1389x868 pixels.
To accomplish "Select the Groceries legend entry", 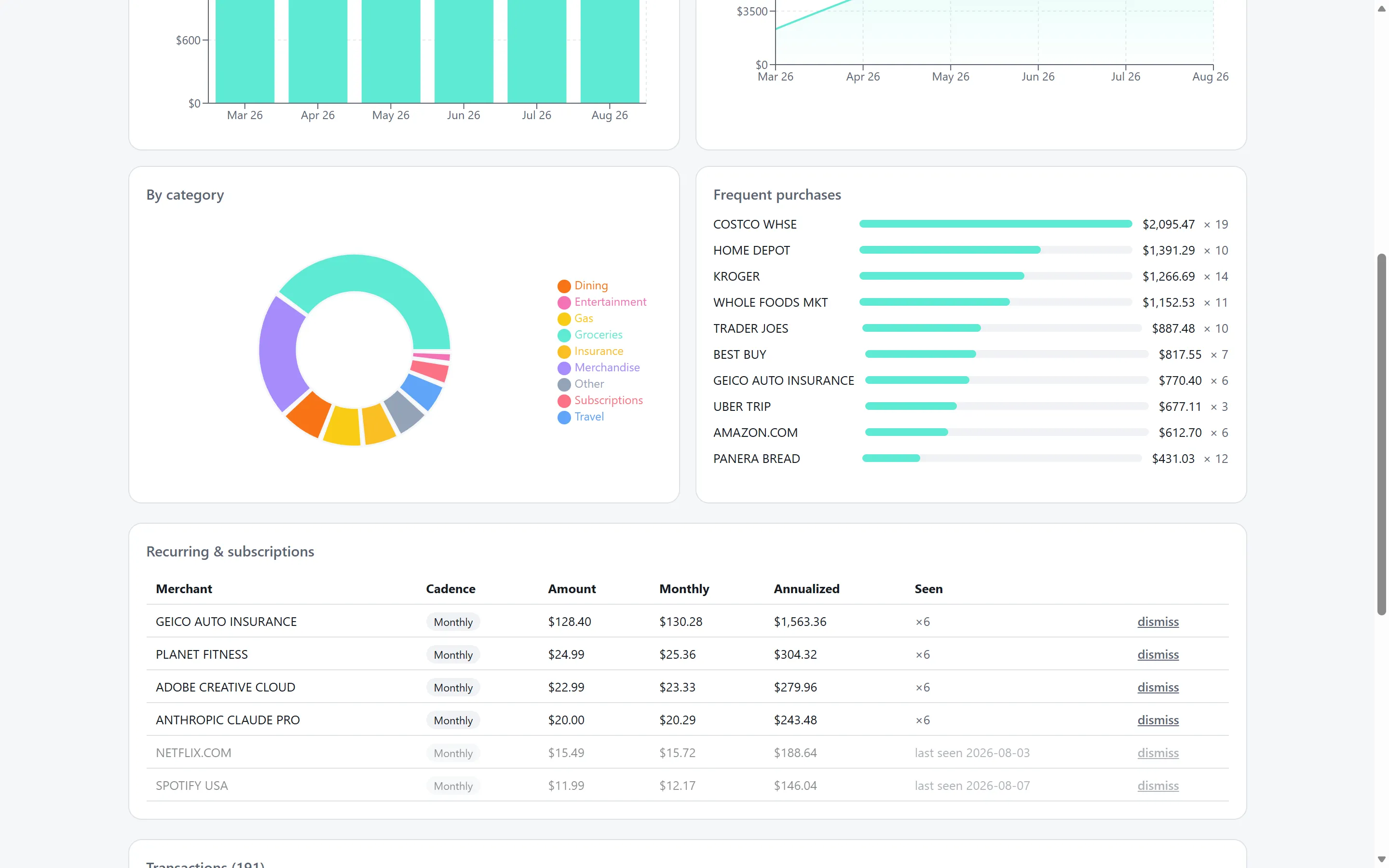I will (x=590, y=335).
